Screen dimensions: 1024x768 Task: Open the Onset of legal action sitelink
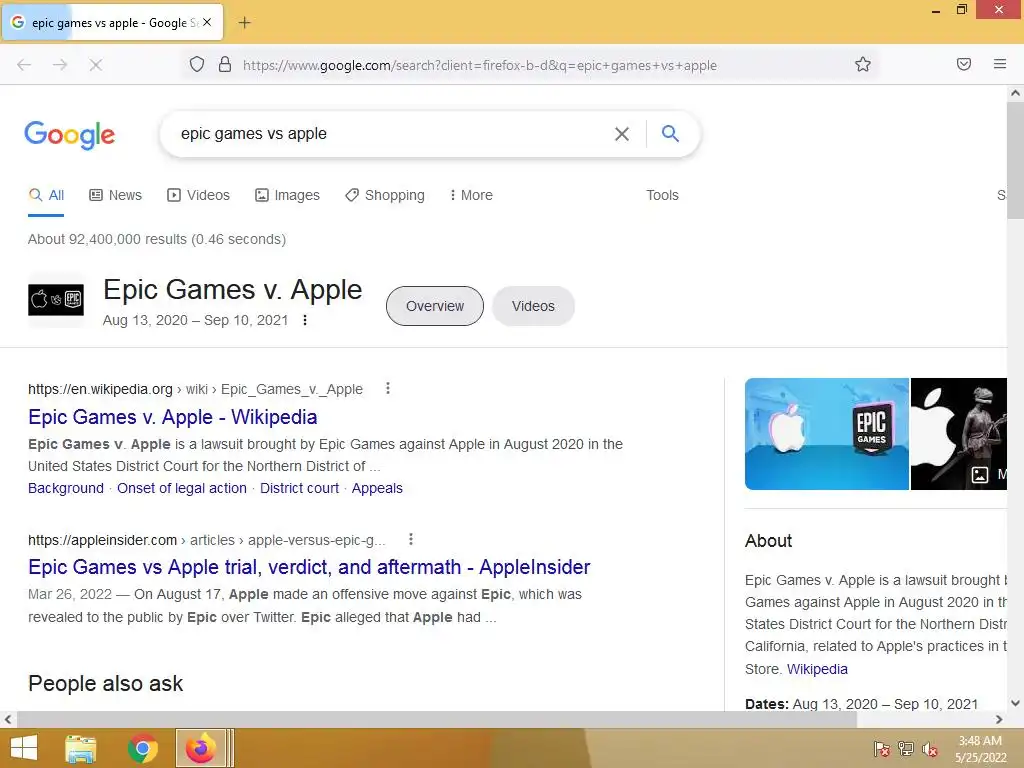coord(182,488)
